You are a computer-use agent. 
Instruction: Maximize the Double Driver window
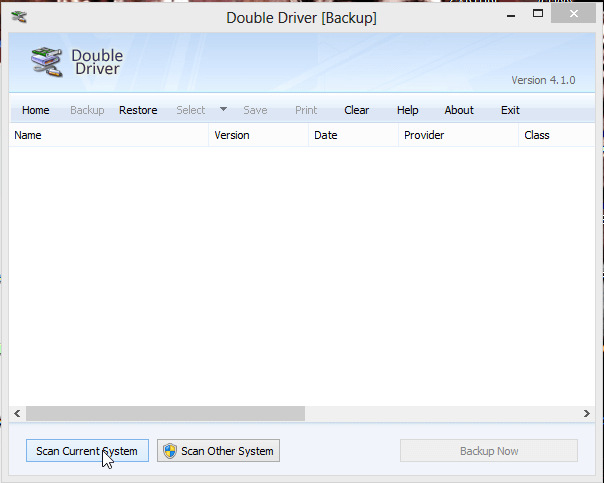click(x=538, y=14)
